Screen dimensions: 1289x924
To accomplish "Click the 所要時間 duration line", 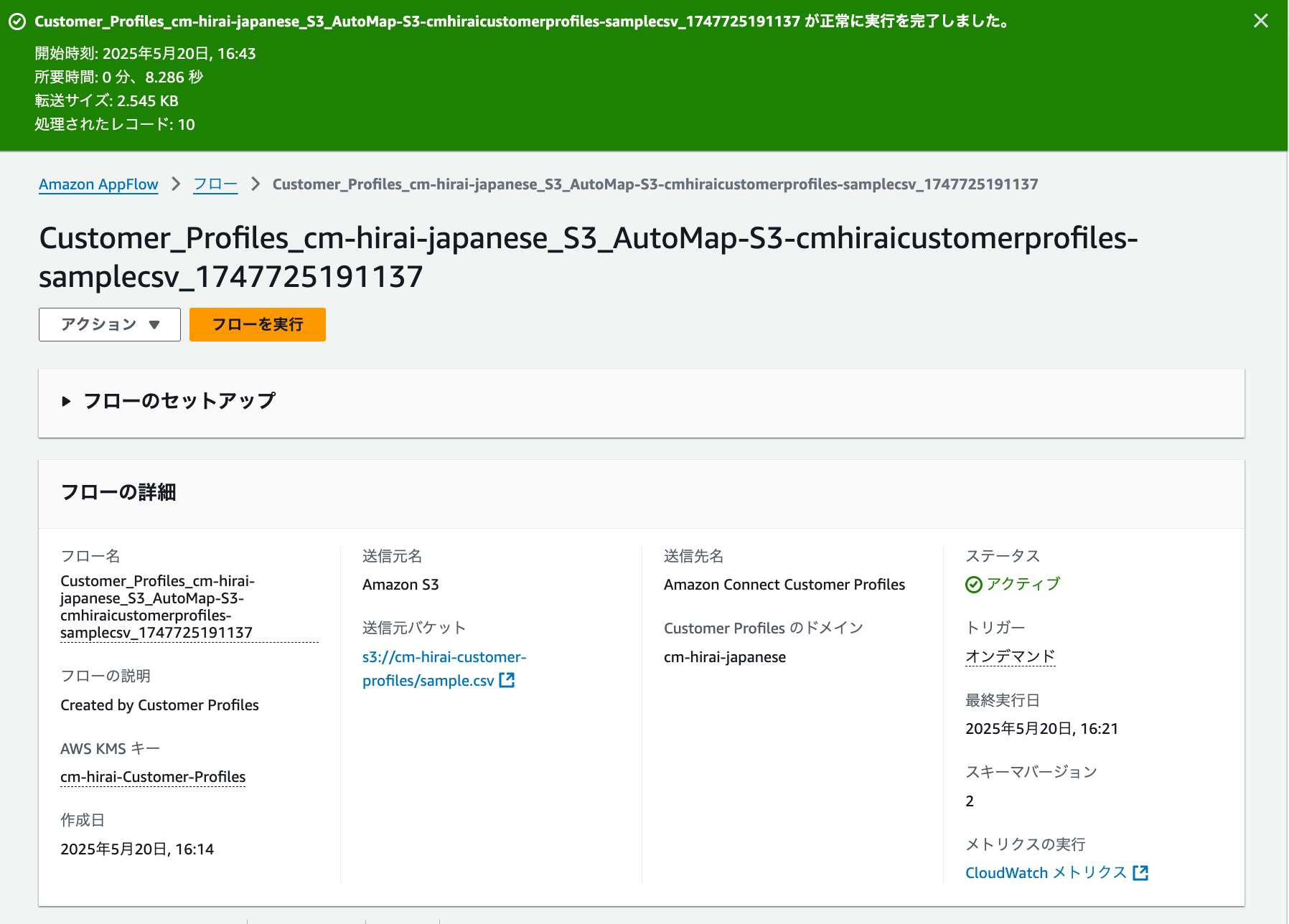I will [x=119, y=77].
